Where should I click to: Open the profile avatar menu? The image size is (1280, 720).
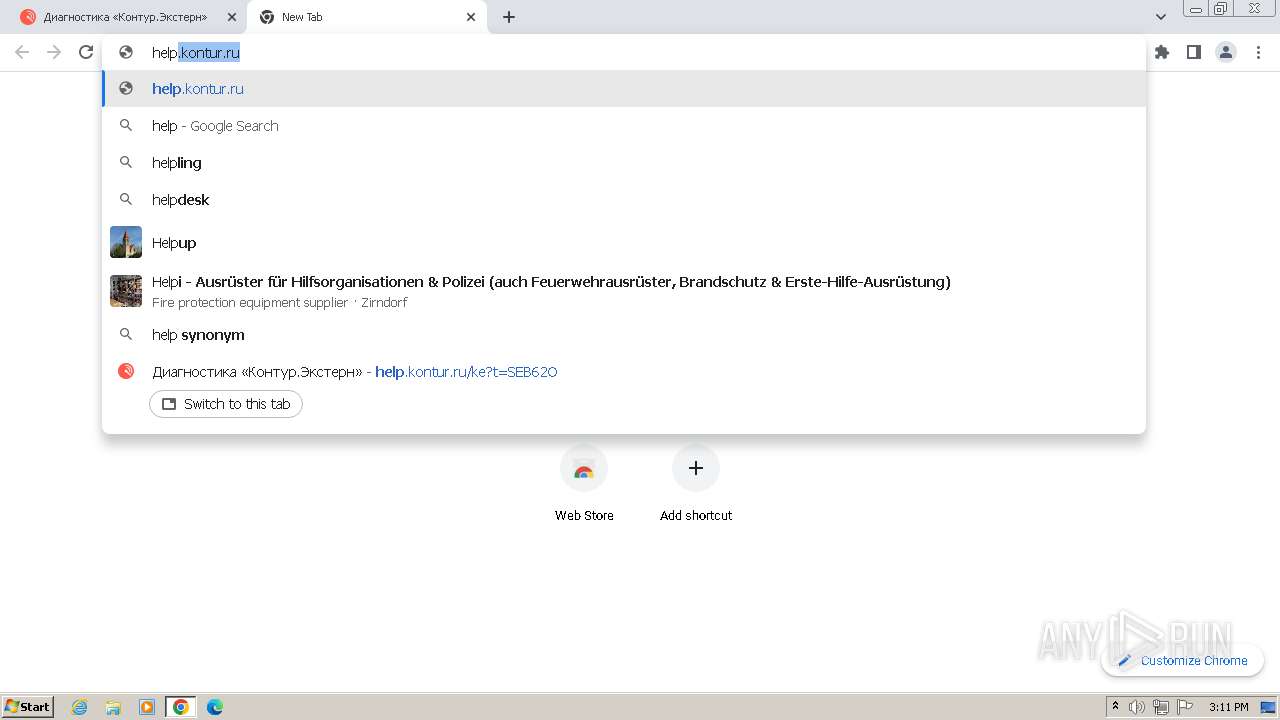click(1226, 52)
